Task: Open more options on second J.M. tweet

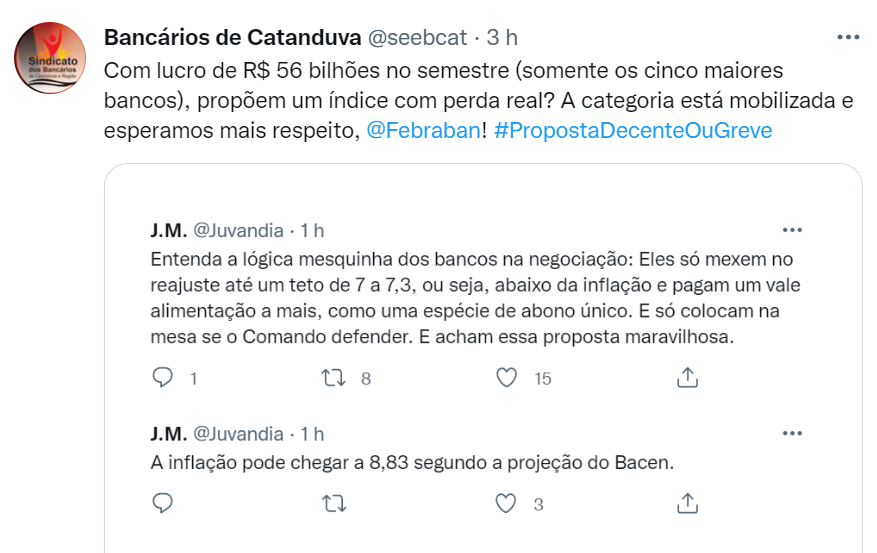Action: click(792, 433)
